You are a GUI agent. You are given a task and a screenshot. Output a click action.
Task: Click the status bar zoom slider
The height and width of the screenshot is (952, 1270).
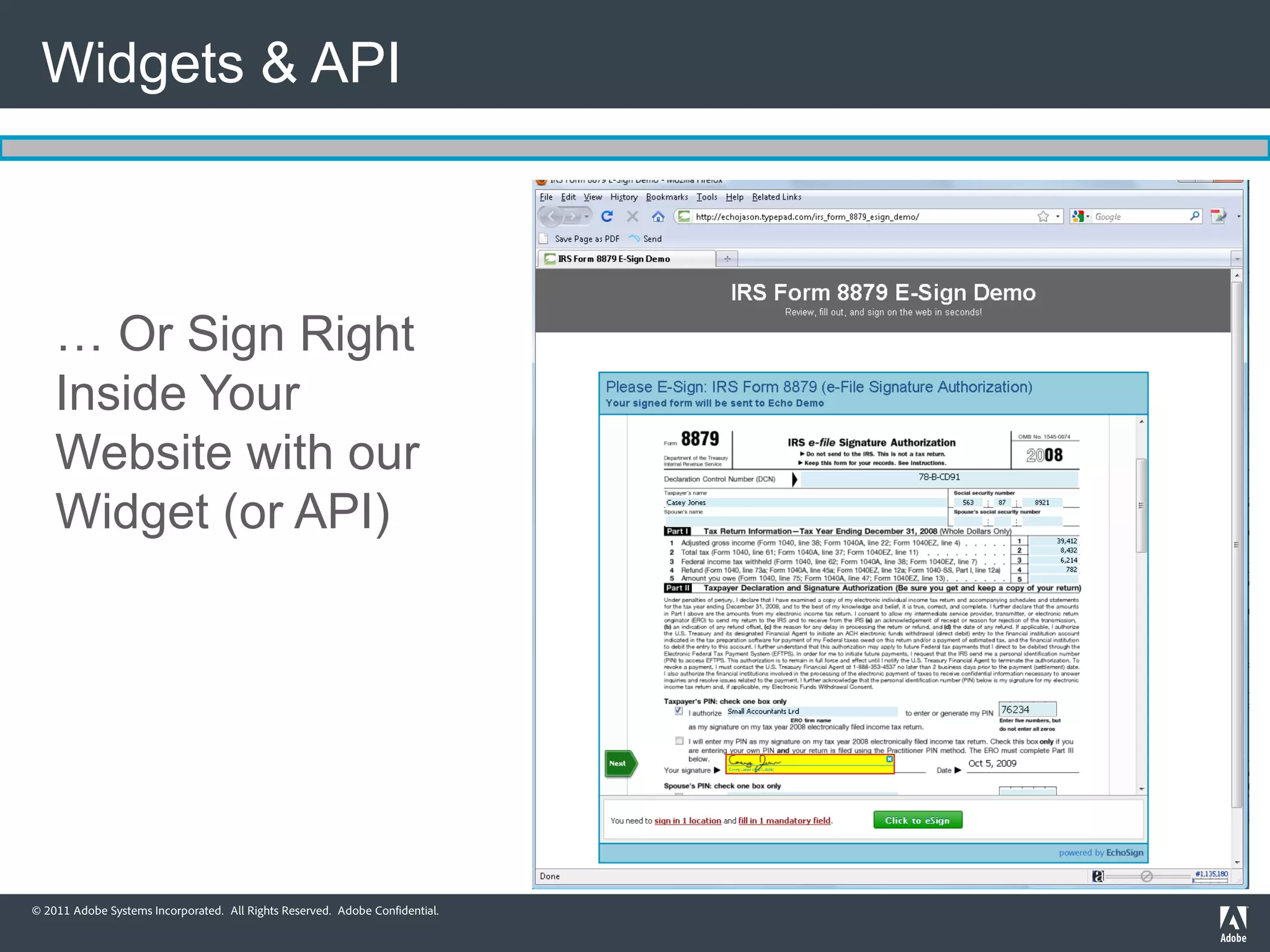[1147, 876]
